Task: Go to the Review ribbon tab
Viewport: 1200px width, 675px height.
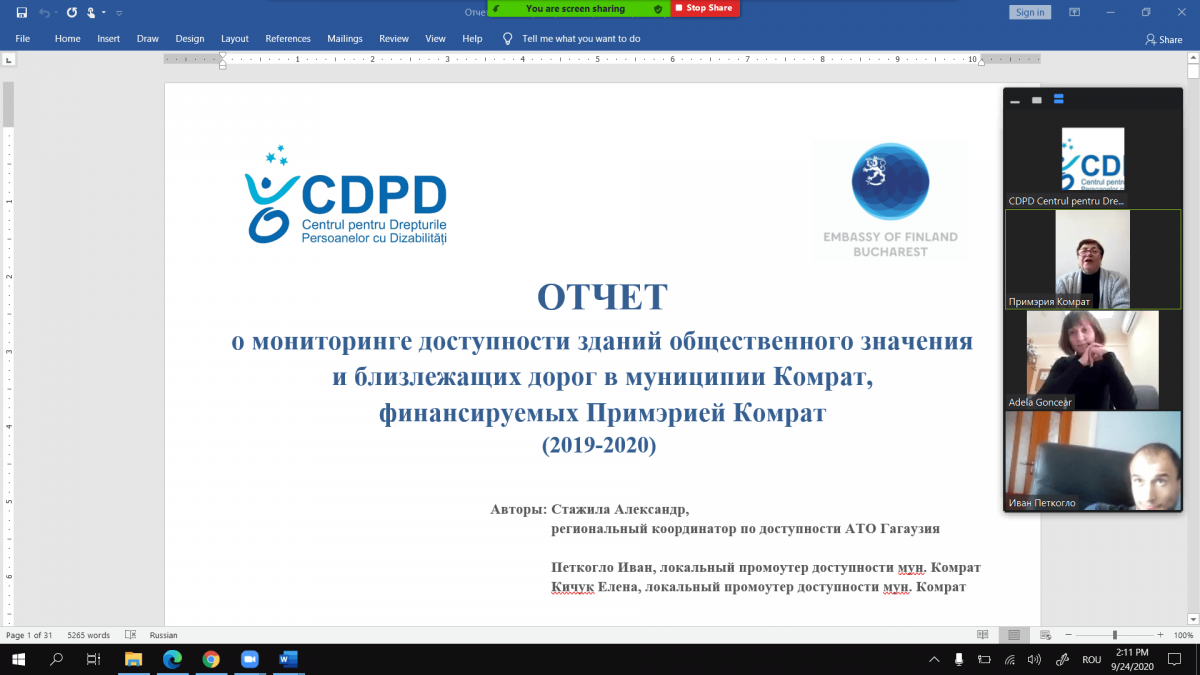Action: point(394,39)
